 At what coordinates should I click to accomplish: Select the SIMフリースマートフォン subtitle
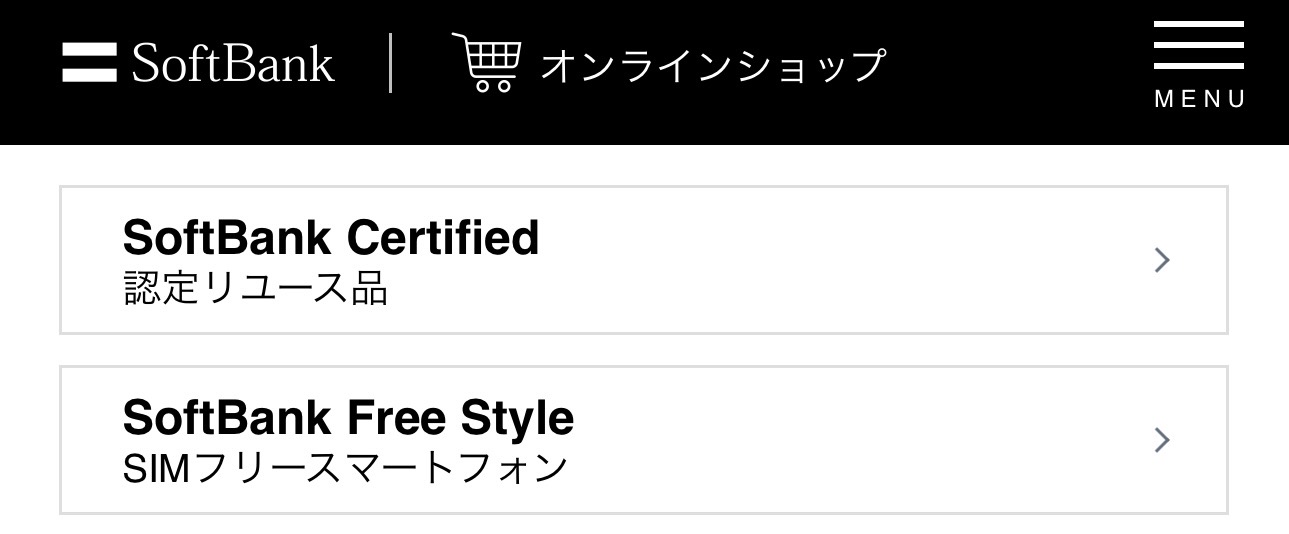(345, 468)
